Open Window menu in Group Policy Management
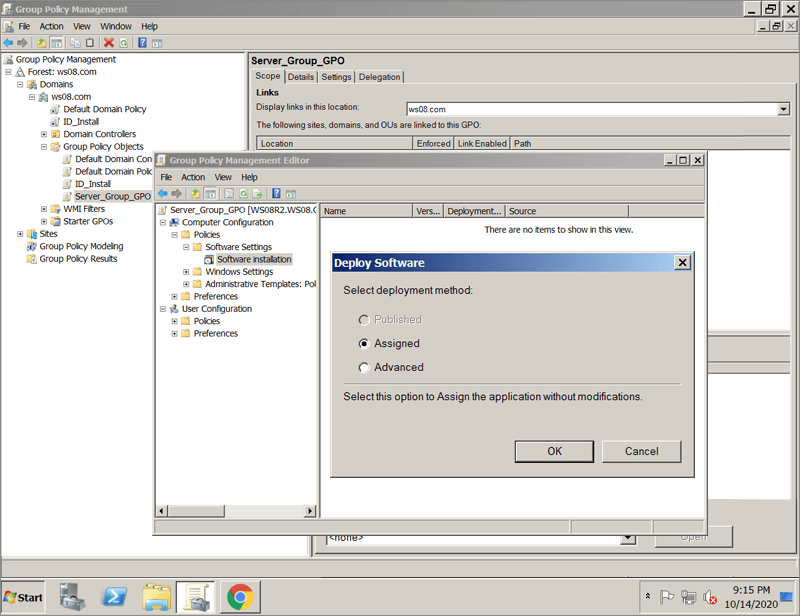 coord(116,26)
